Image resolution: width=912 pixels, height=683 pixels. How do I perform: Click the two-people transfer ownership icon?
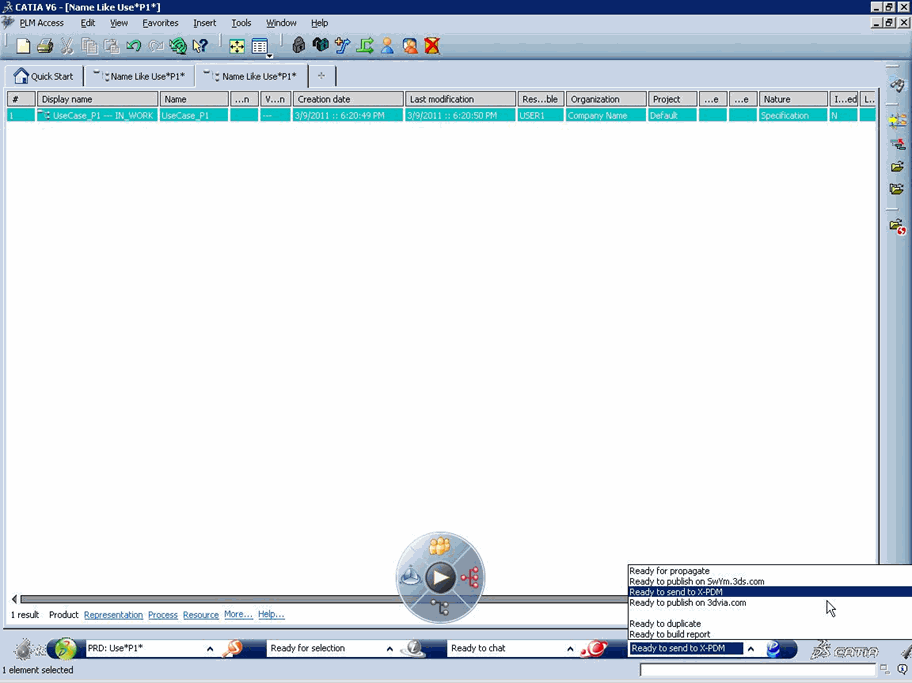(x=409, y=45)
